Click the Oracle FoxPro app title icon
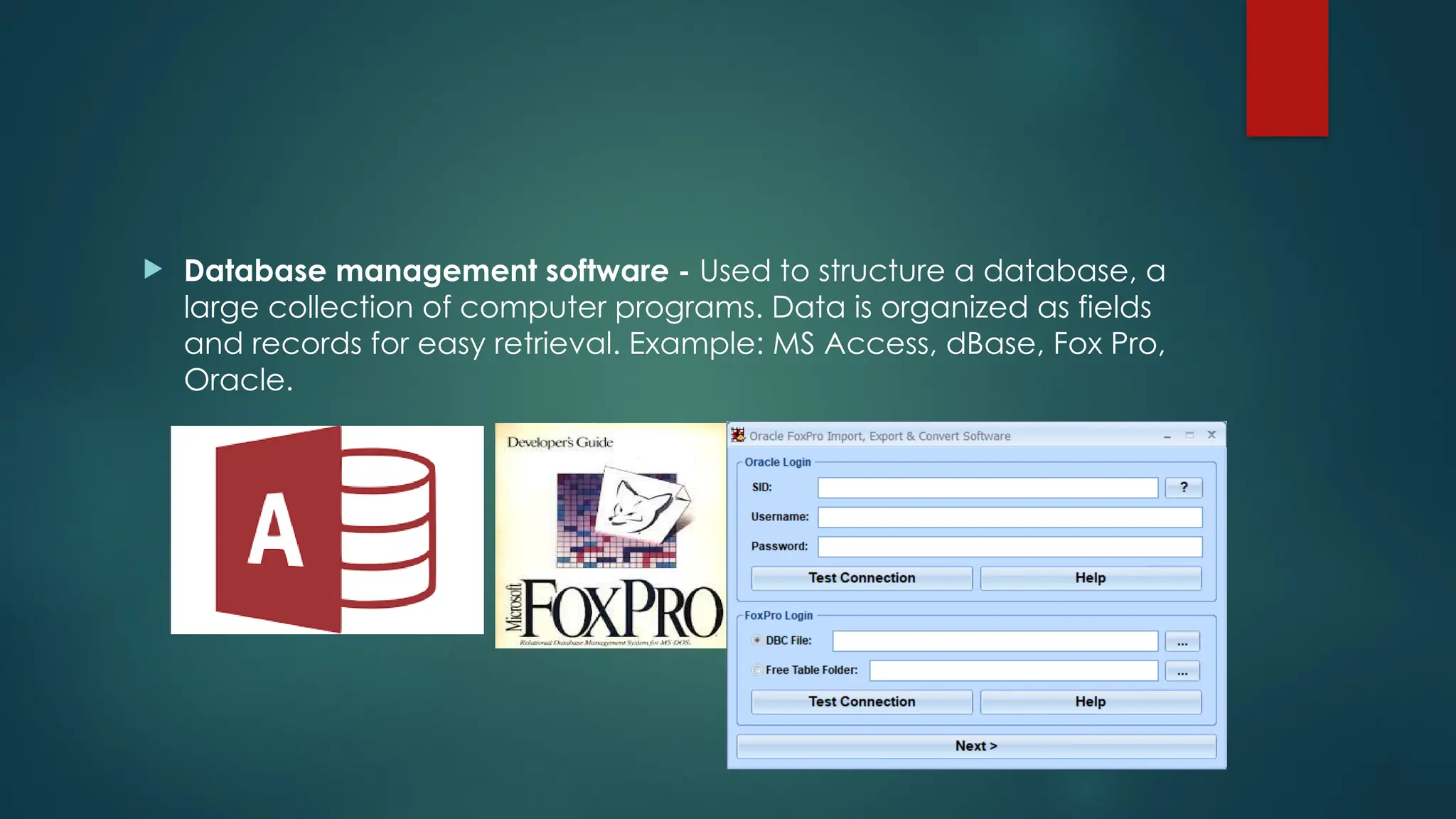Screen dimensions: 1456x819 738,435
